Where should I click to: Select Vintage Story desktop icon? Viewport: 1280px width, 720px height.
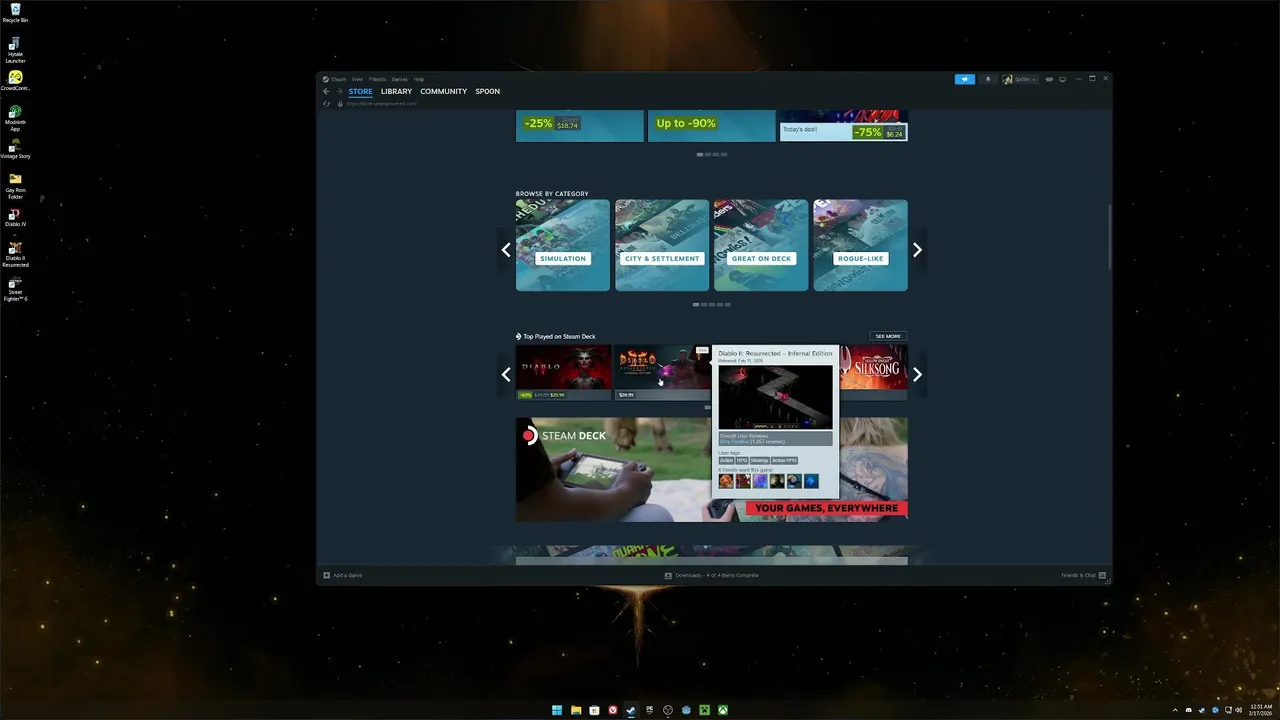15,149
